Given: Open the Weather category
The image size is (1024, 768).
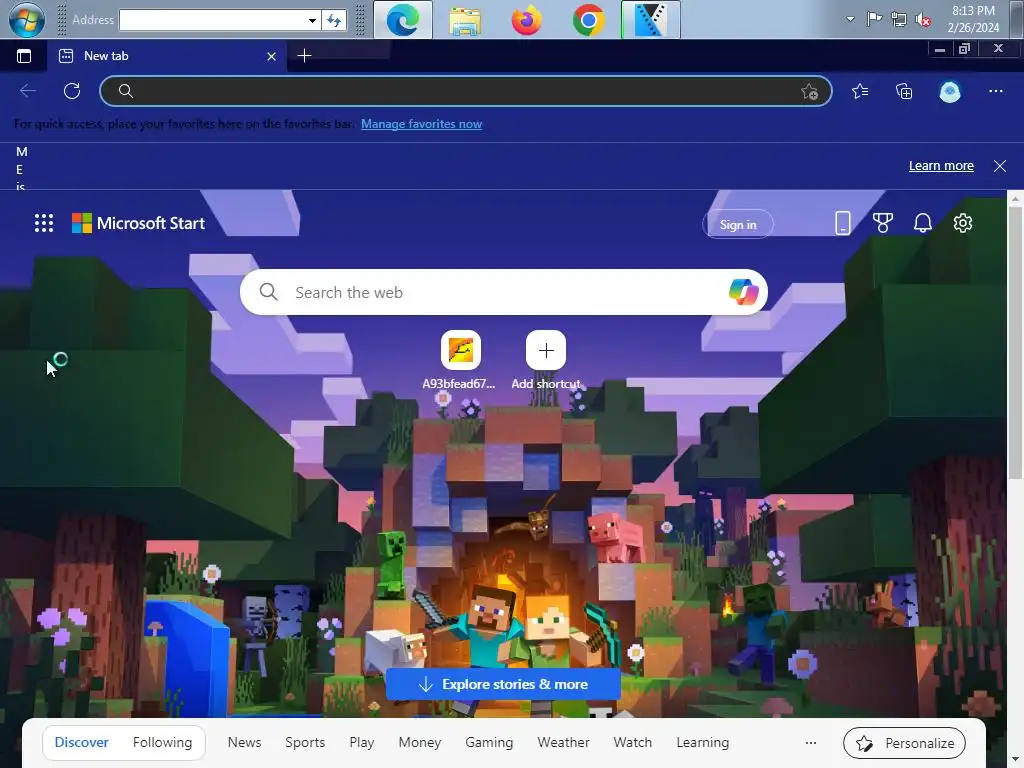Looking at the screenshot, I should tap(564, 743).
